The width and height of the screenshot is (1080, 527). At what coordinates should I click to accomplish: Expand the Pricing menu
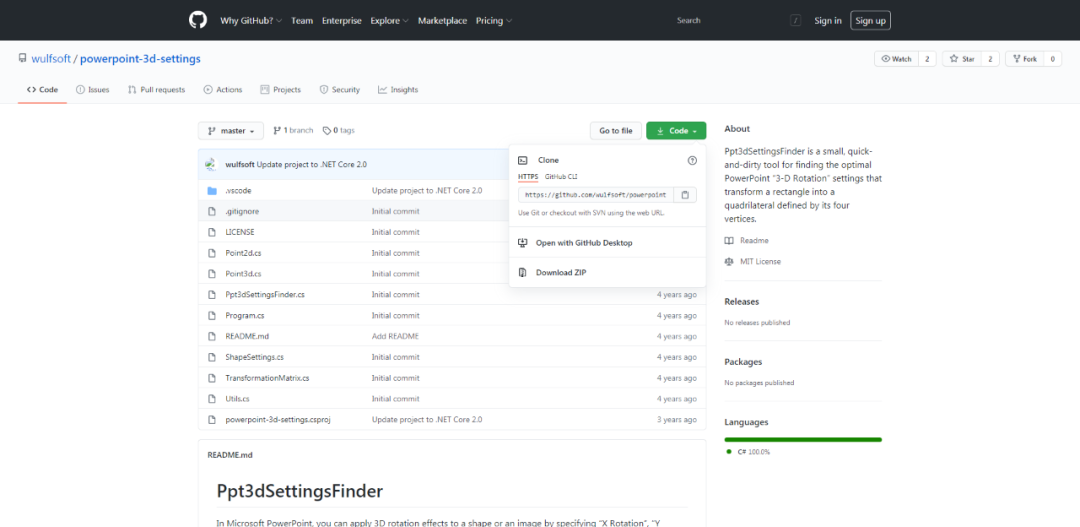[x=494, y=21]
